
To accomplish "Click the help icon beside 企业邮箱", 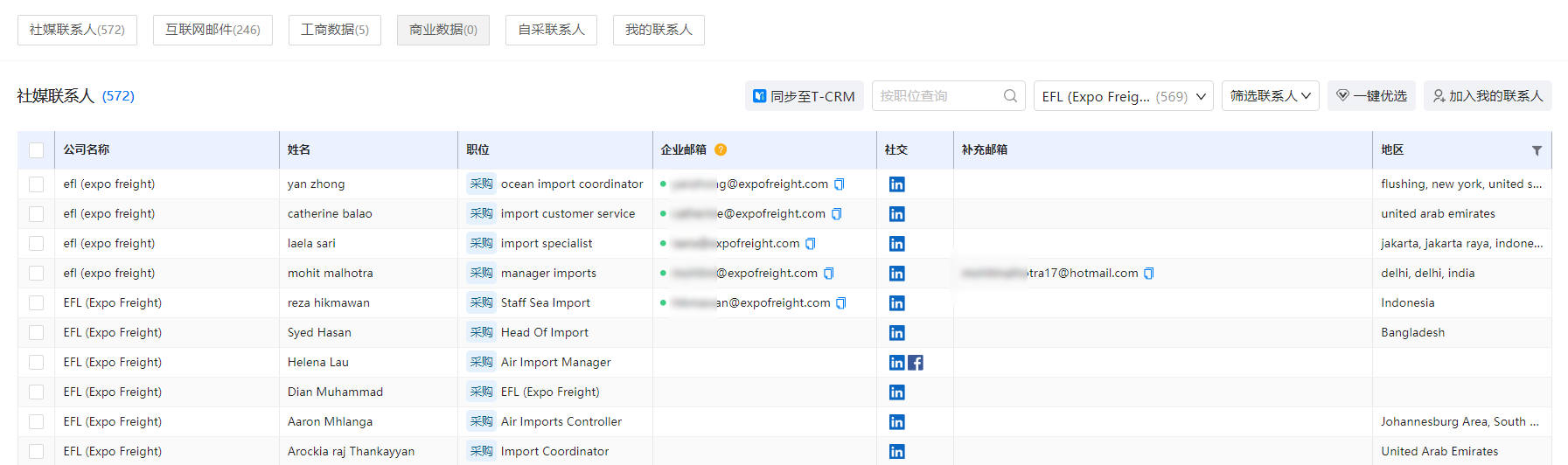I will click(721, 150).
